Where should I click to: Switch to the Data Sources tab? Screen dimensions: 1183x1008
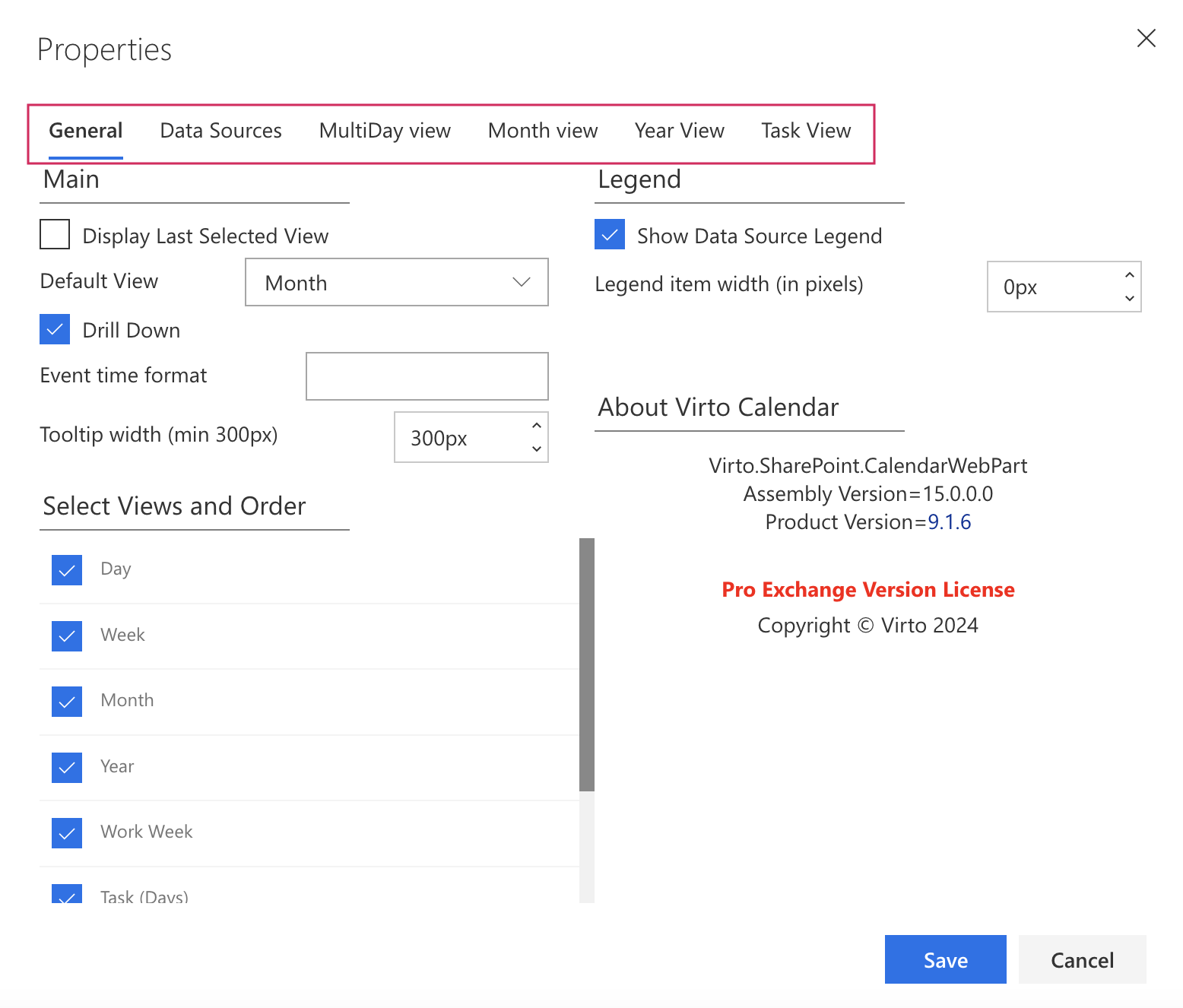coord(220,130)
